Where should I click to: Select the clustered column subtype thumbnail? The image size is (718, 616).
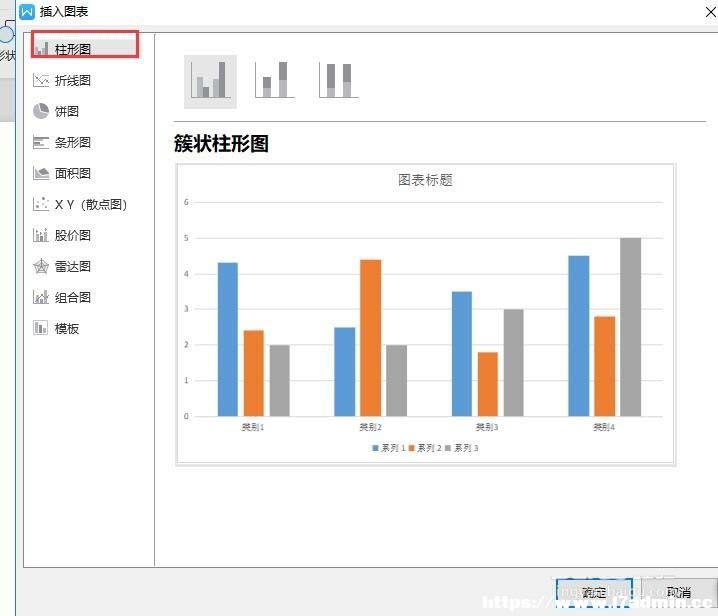(x=210, y=82)
